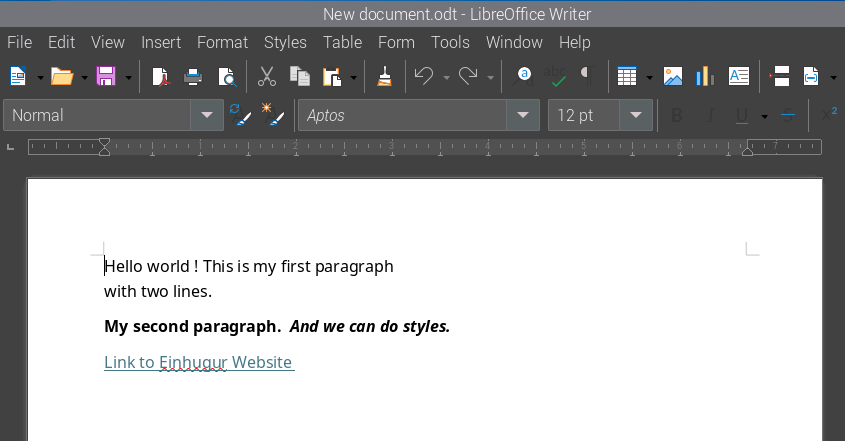Toggle Italic formatting button
Viewport: 845px width, 441px height.
(x=711, y=115)
